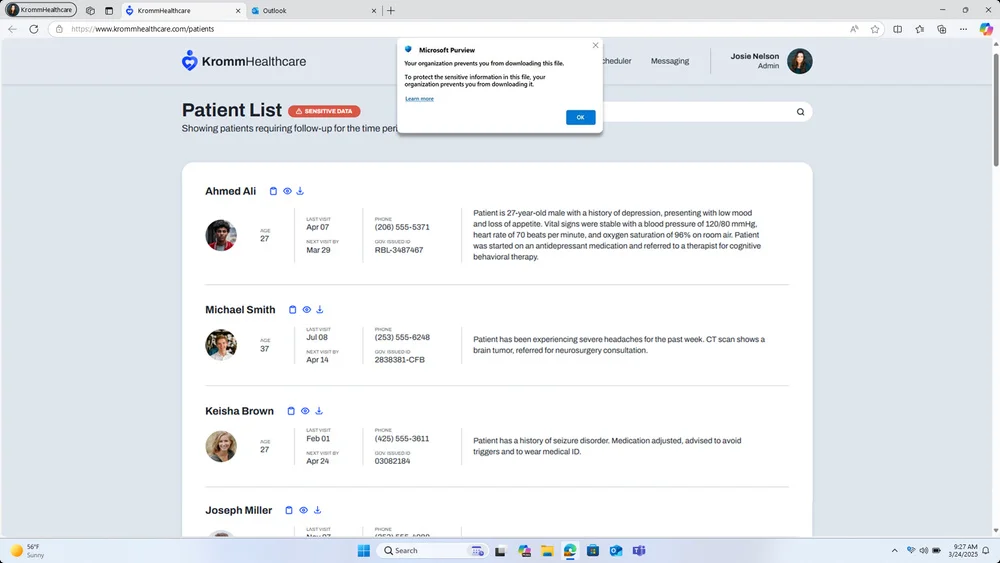Open the Learn more link in dialog
Viewport: 1000px width, 563px height.
(420, 99)
